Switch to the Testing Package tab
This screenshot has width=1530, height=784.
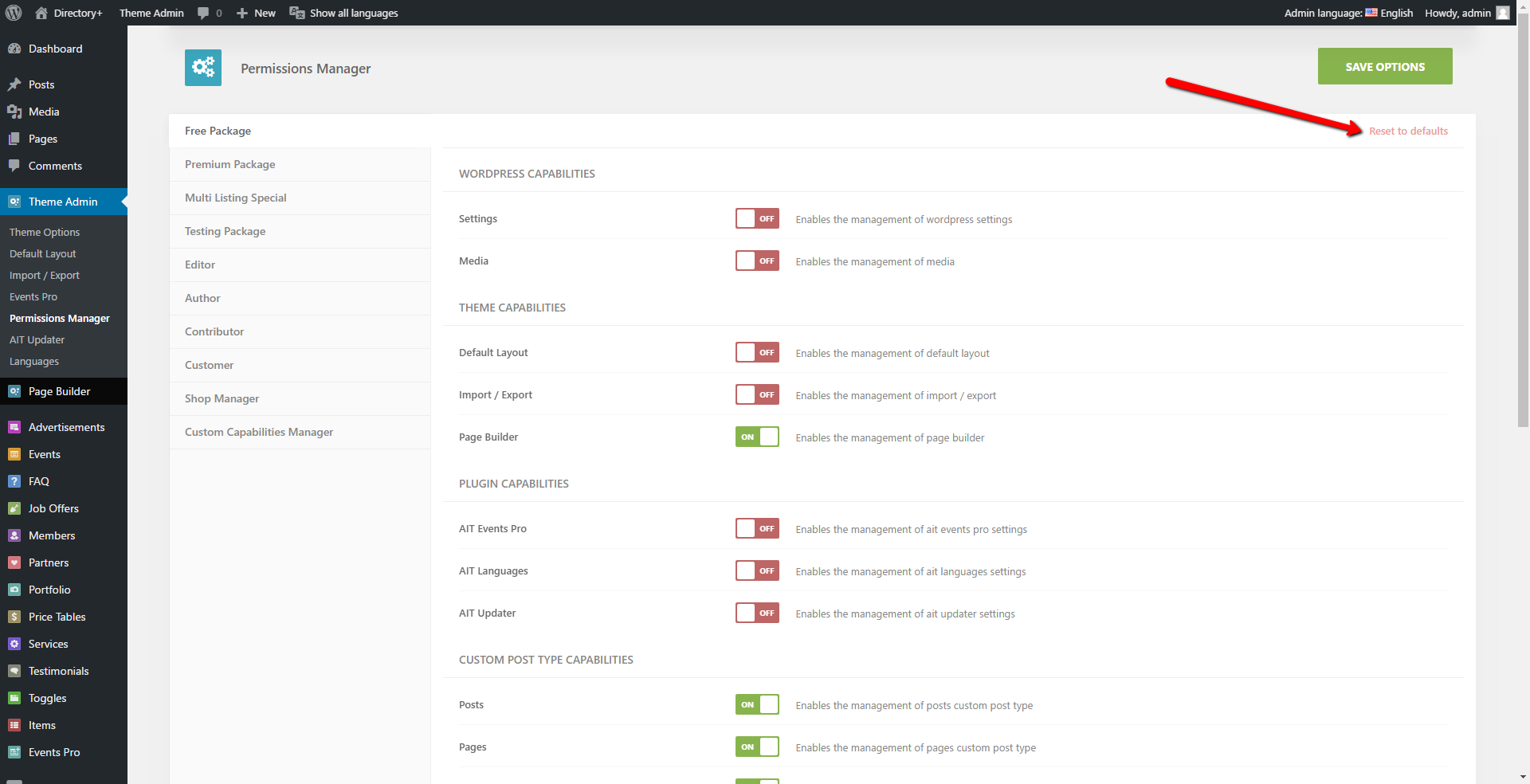[300, 231]
